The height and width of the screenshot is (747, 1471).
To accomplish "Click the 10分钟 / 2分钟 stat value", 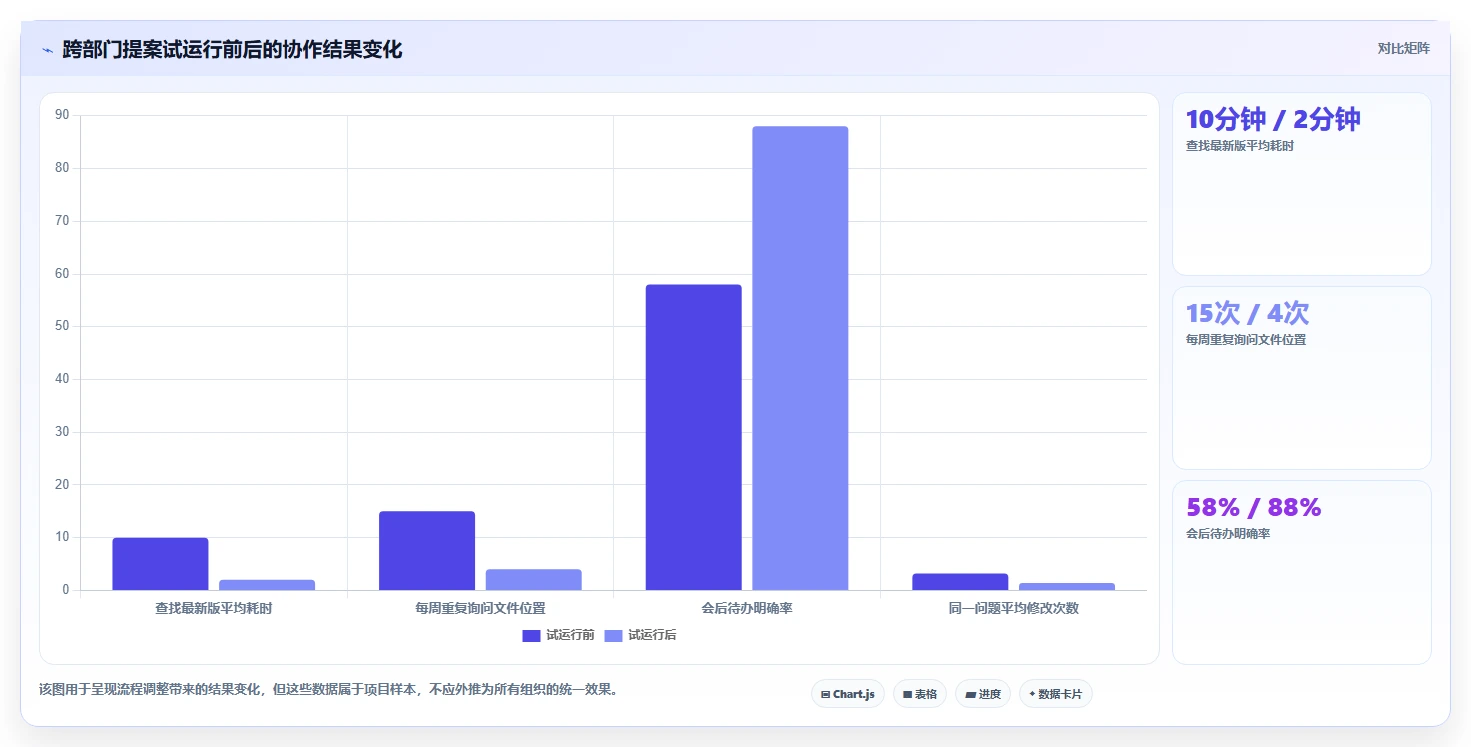I will point(1273,119).
